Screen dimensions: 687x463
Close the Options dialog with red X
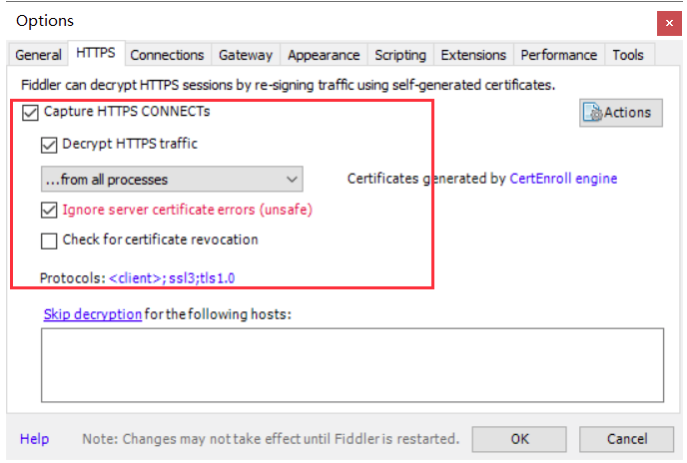coord(669,23)
